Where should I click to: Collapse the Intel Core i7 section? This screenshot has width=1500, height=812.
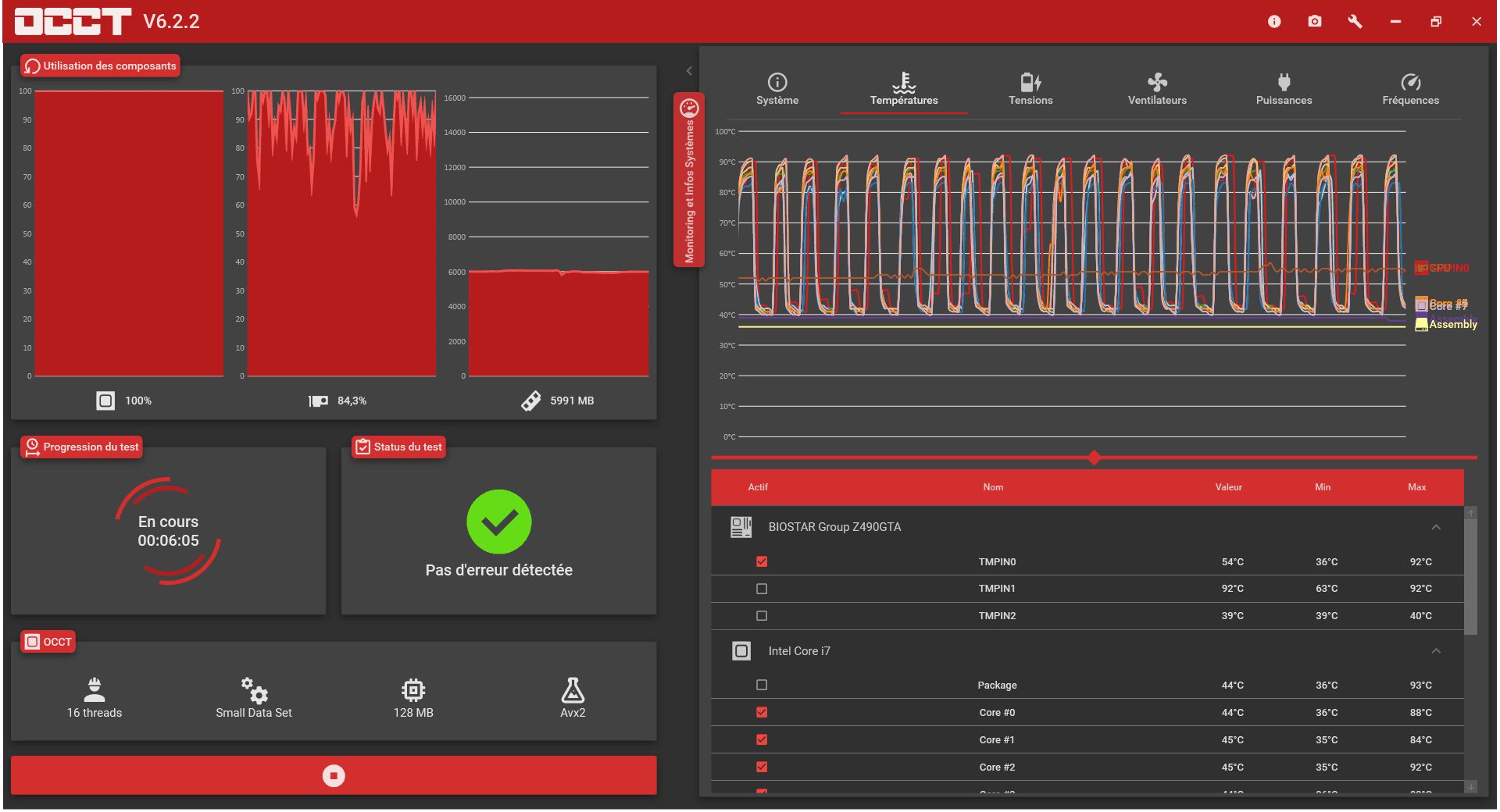[x=1436, y=651]
